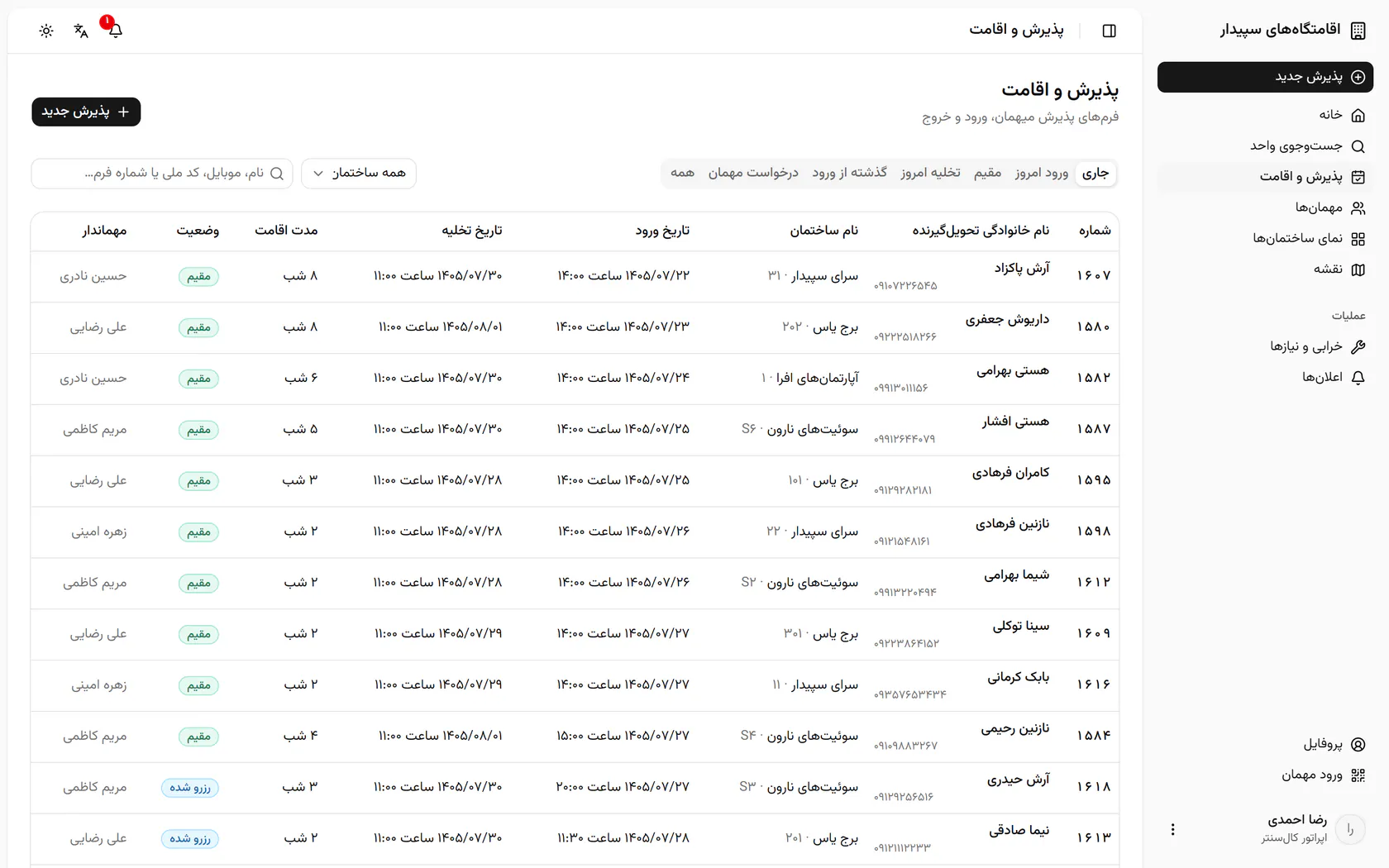
Task: Click the profile icon beside پروفایل
Action: tap(1358, 744)
